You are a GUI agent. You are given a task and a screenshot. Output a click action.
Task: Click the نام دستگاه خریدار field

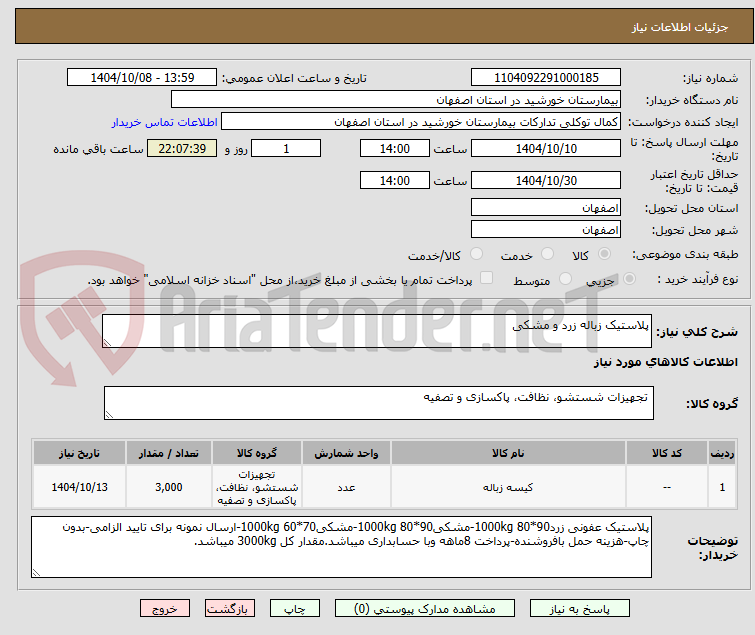396,100
